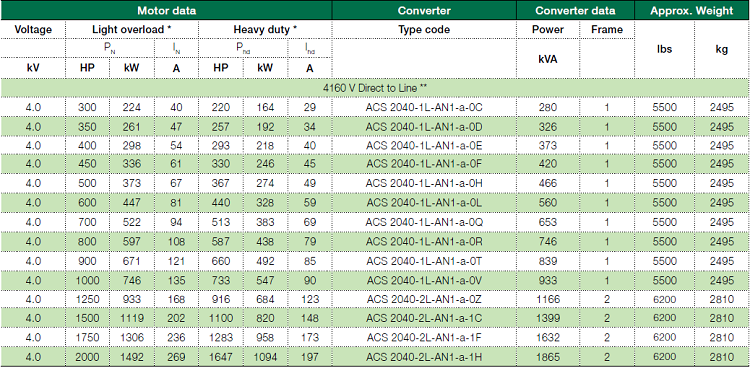
Task: Click the 916 HP heavy duty value
Action: (221, 300)
